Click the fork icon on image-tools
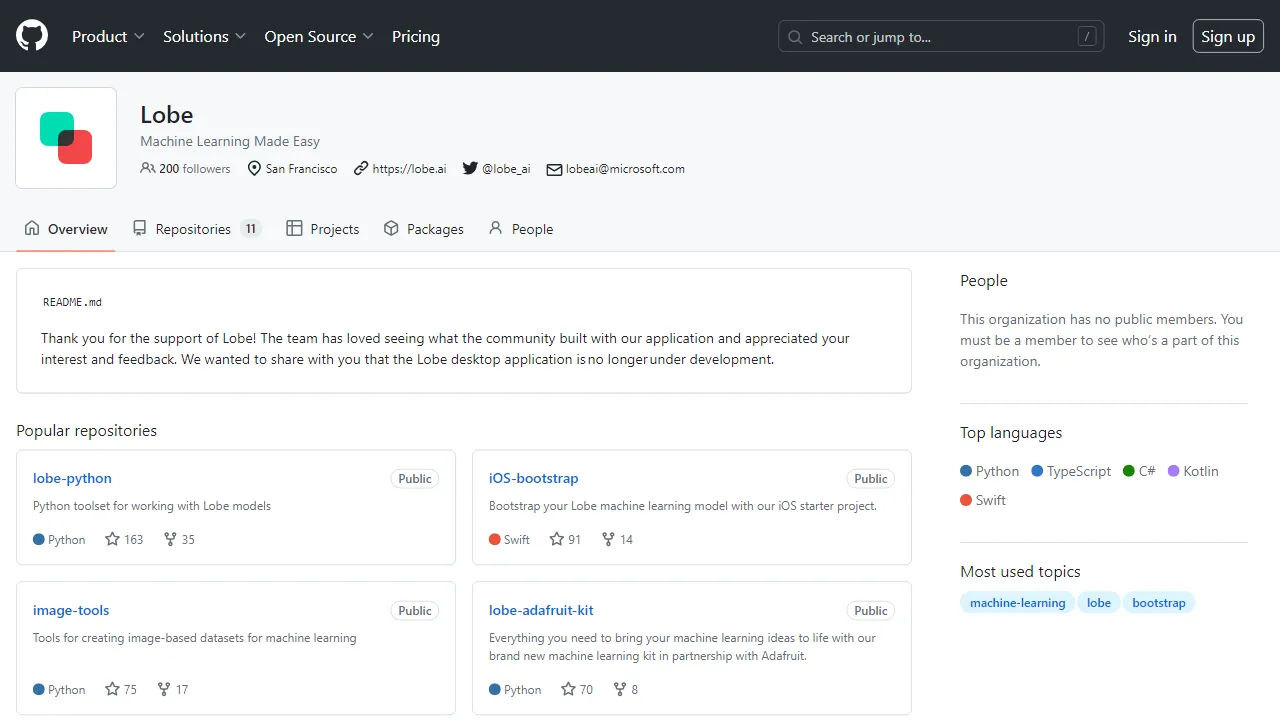1280x720 pixels. pyautogui.click(x=164, y=689)
